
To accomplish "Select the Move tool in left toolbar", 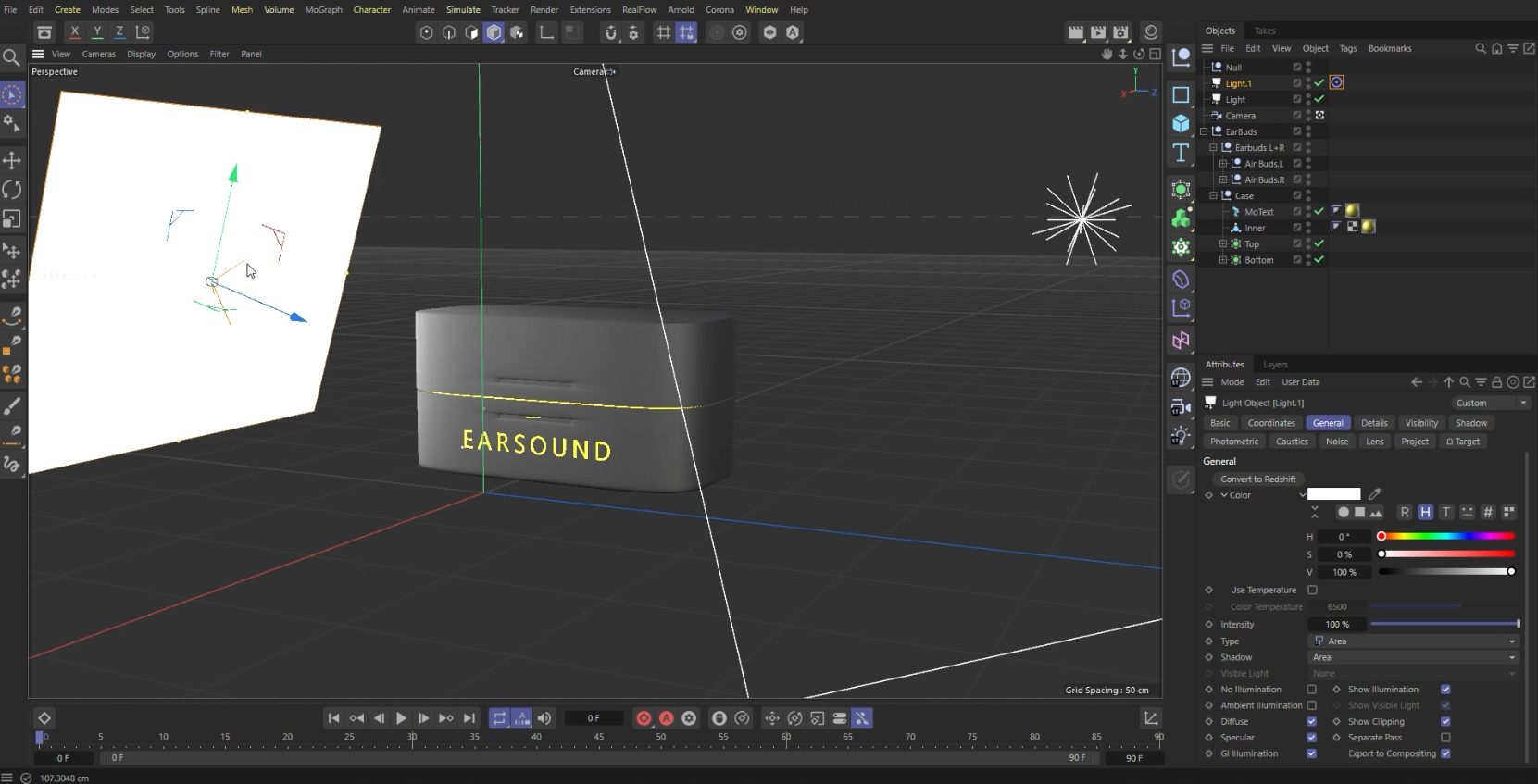I will coord(12,160).
